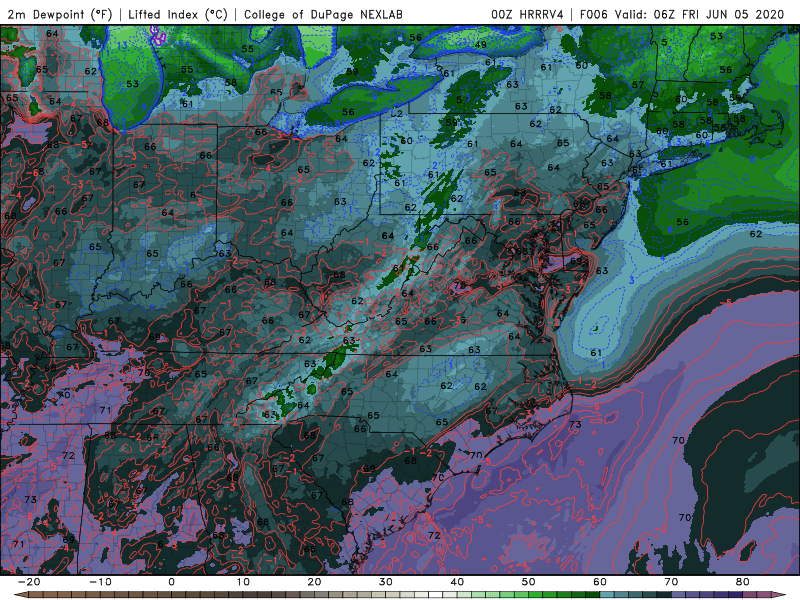Click 'F006 Valid: 06Z FRI JUN 05 2020'
The height and width of the screenshot is (600, 800).
[x=682, y=14]
